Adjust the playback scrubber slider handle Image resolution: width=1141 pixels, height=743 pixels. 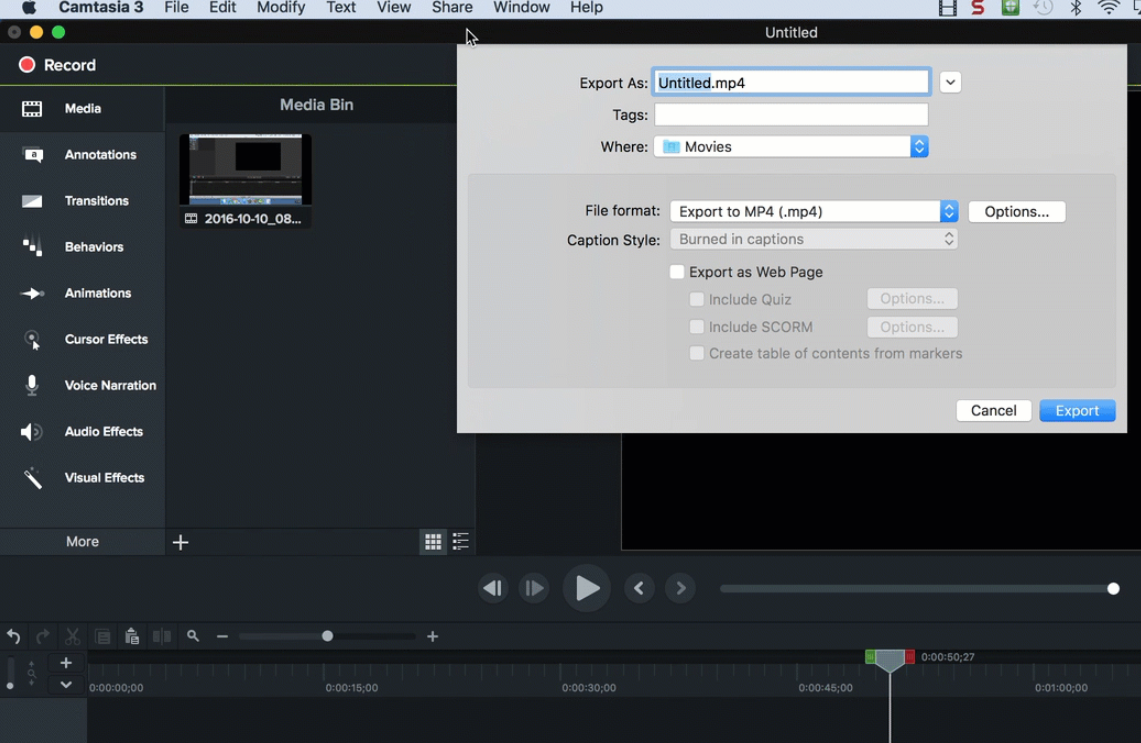click(1113, 589)
